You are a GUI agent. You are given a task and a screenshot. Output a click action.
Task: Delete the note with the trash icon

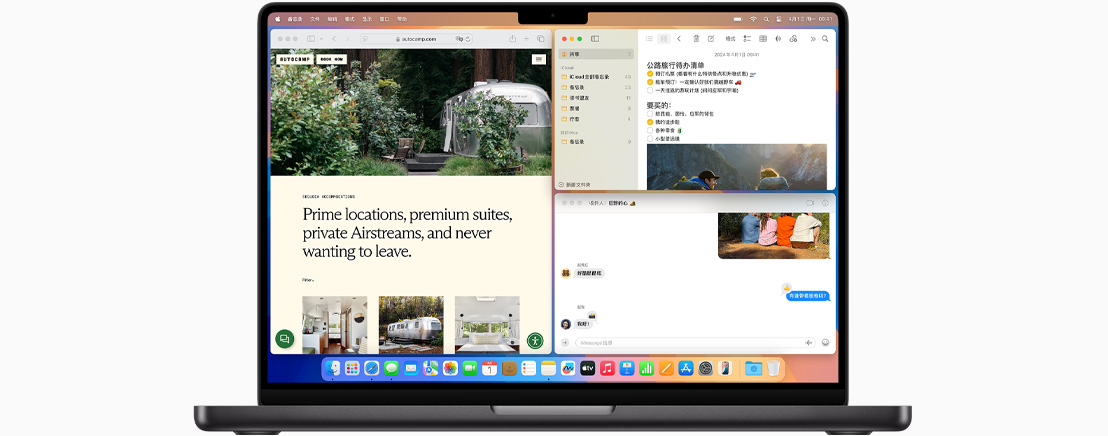[696, 39]
